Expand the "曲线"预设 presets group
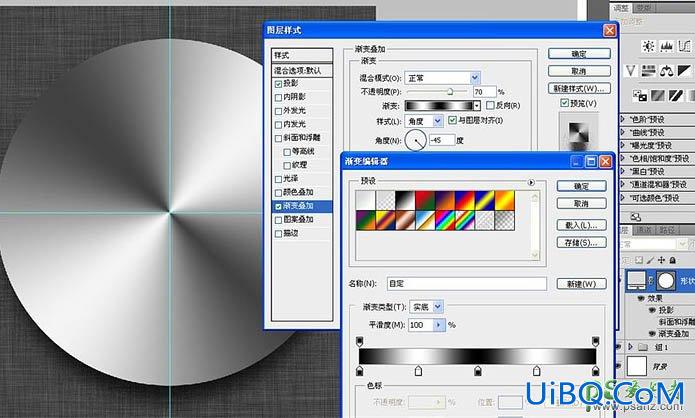 coord(623,132)
